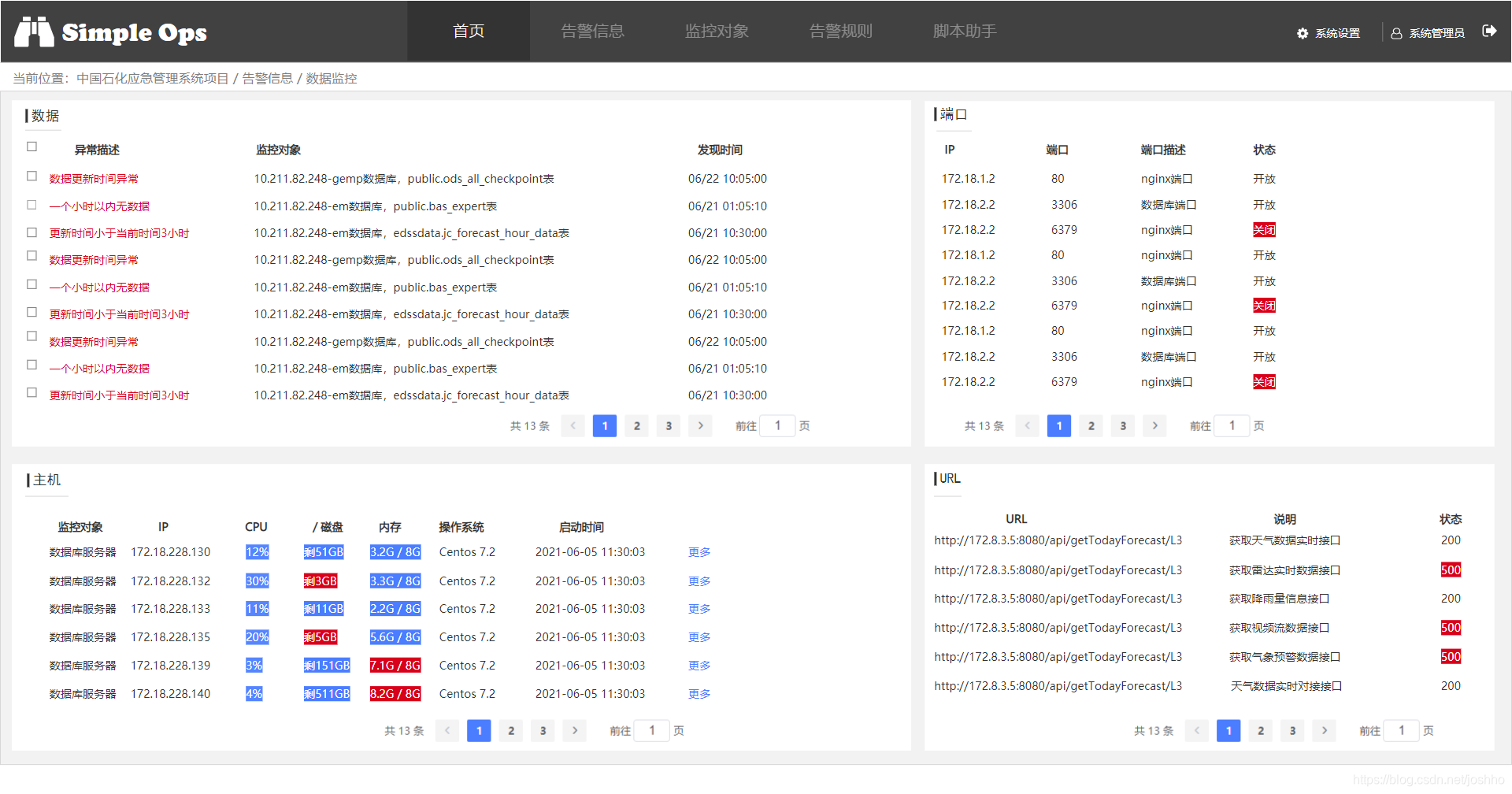Image resolution: width=1512 pixels, height=794 pixels.
Task: Switch to the 告警信息 tab
Action: [x=592, y=32]
